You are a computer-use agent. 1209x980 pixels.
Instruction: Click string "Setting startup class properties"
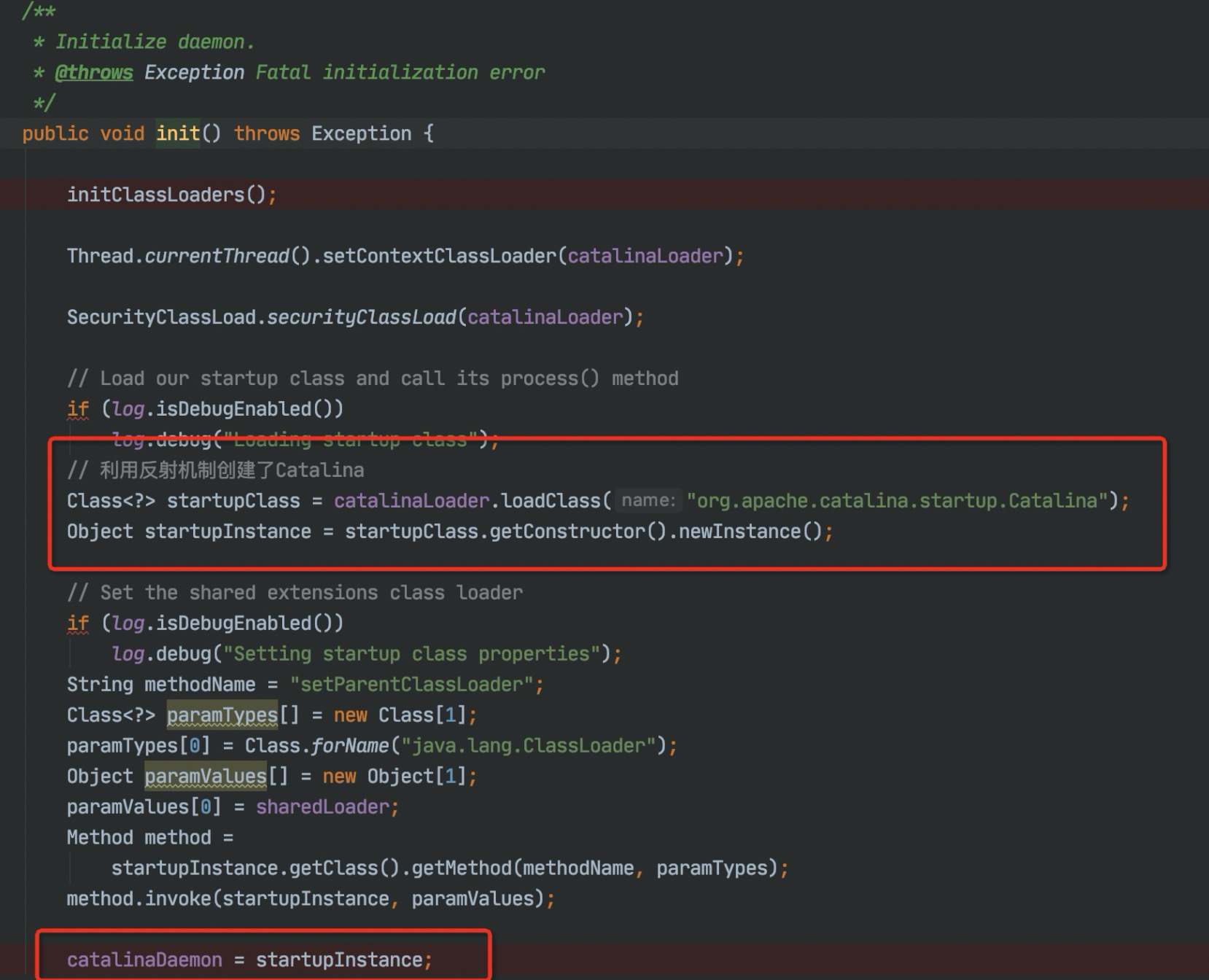click(411, 654)
